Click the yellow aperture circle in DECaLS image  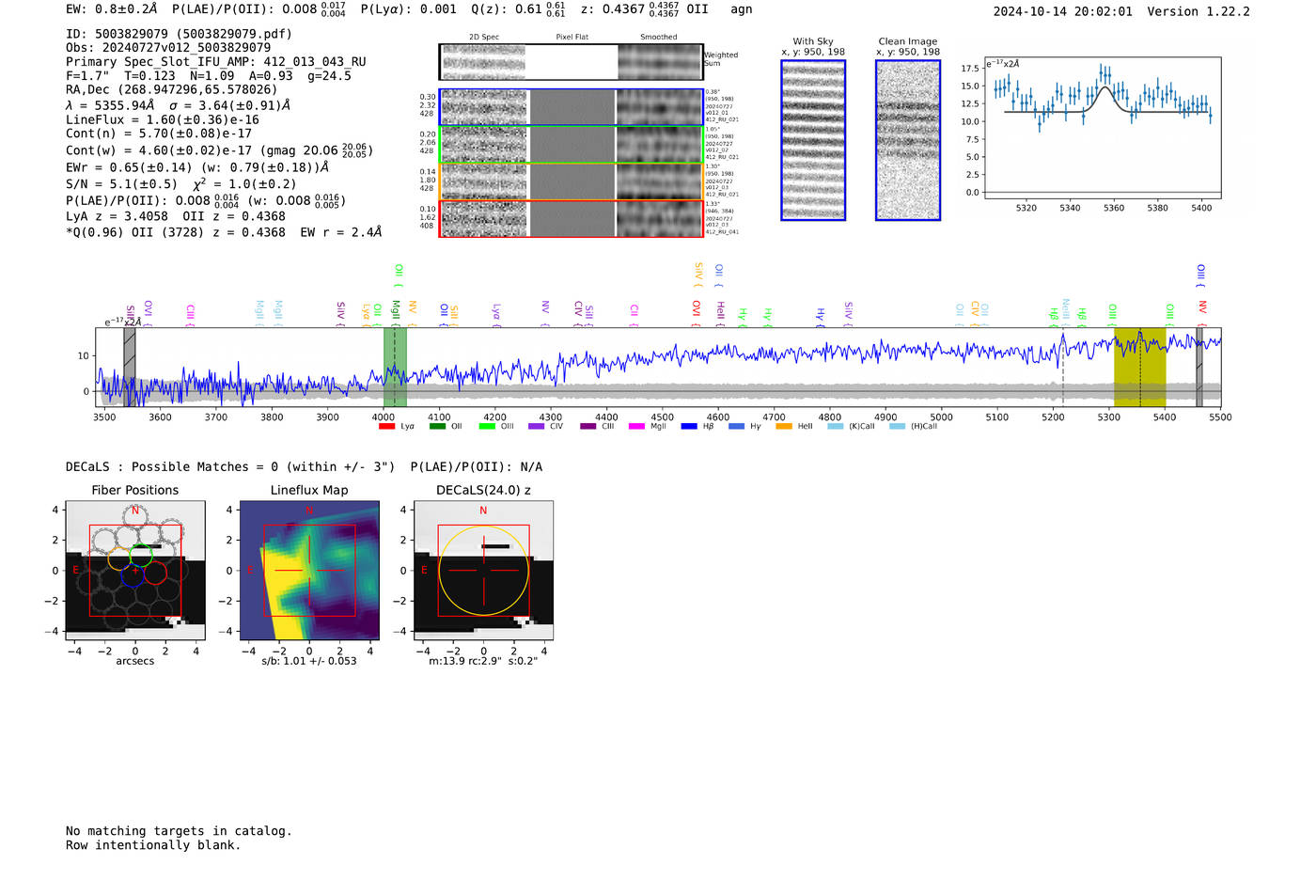click(483, 571)
